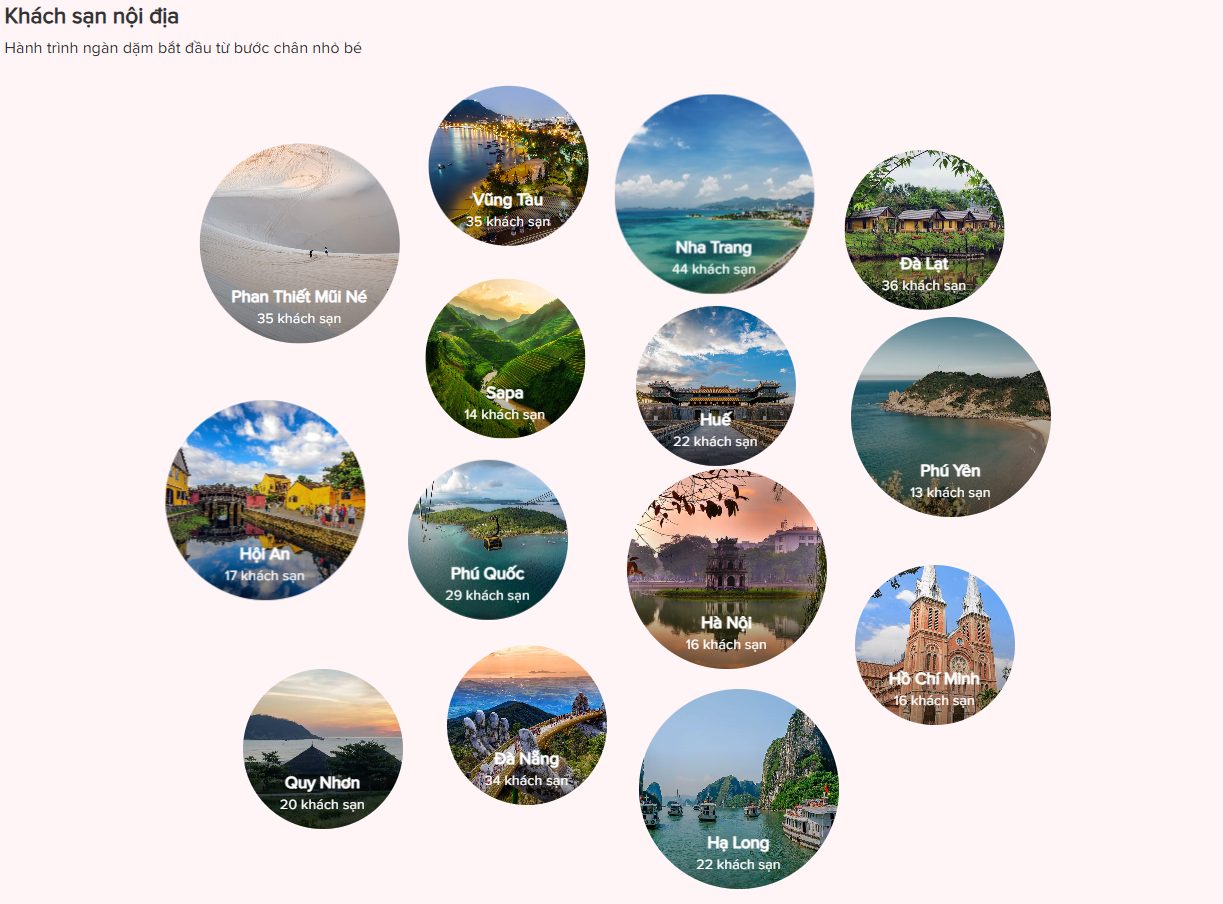Choose the Phan Thiết Mũi Né circle
The height and width of the screenshot is (904, 1223).
click(300, 243)
